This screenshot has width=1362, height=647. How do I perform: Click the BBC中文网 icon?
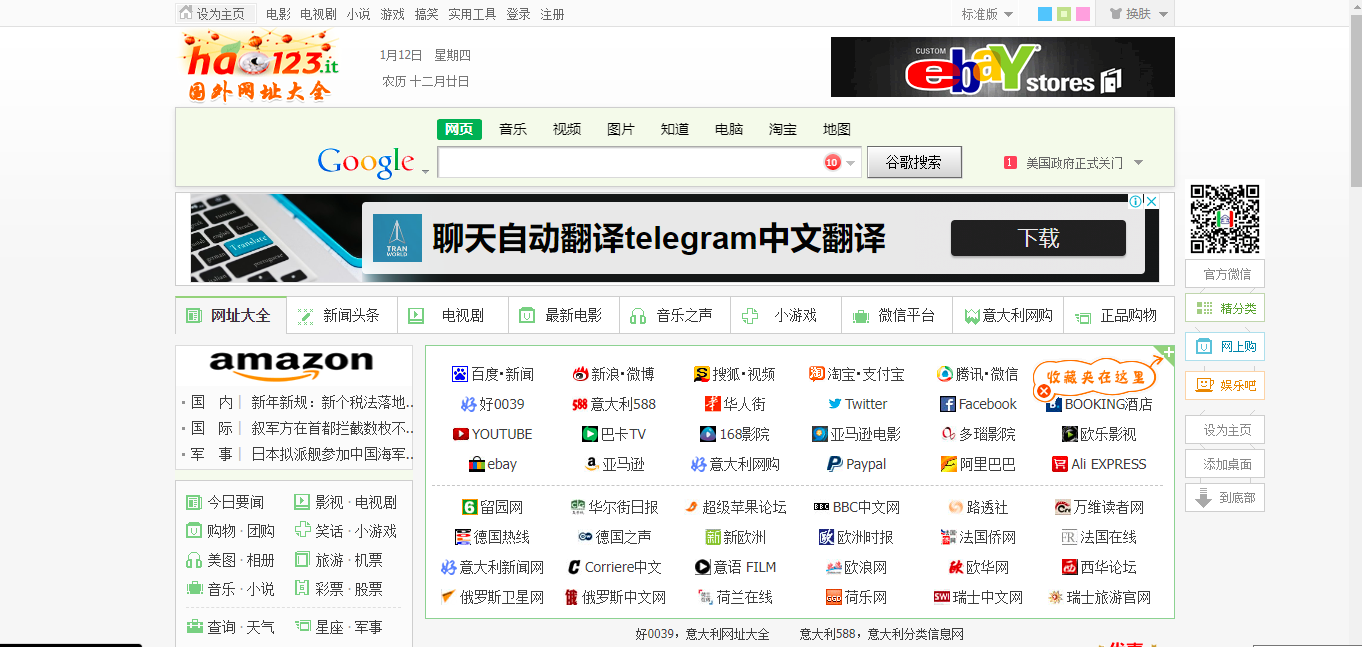(x=822, y=507)
